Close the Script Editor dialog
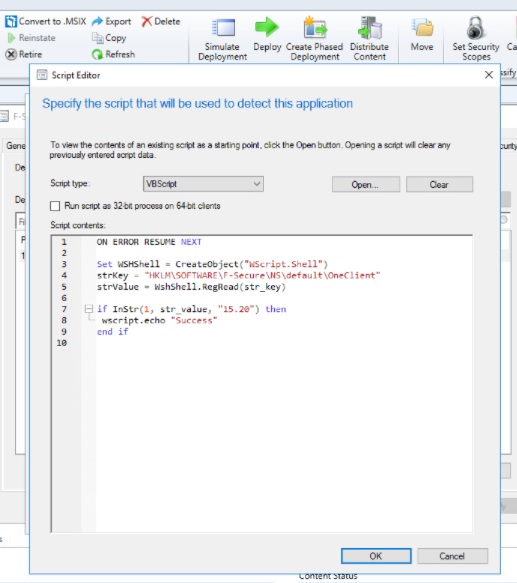517x583 pixels. point(489,75)
